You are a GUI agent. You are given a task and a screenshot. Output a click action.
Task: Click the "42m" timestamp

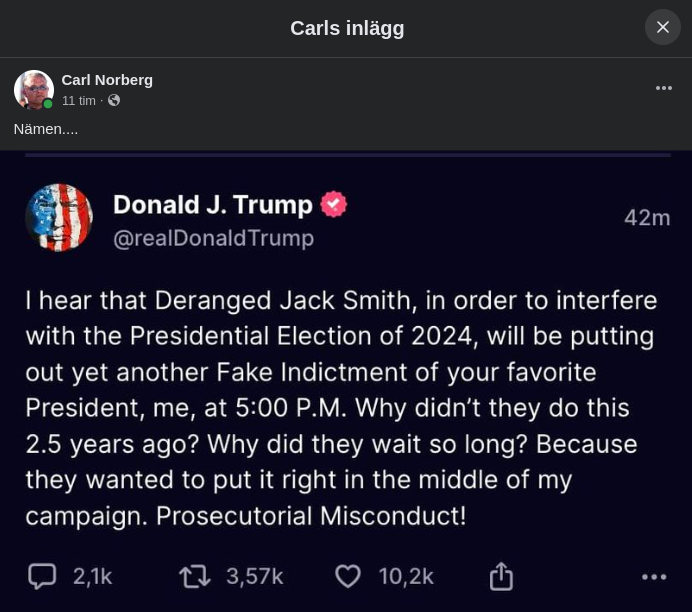point(647,218)
